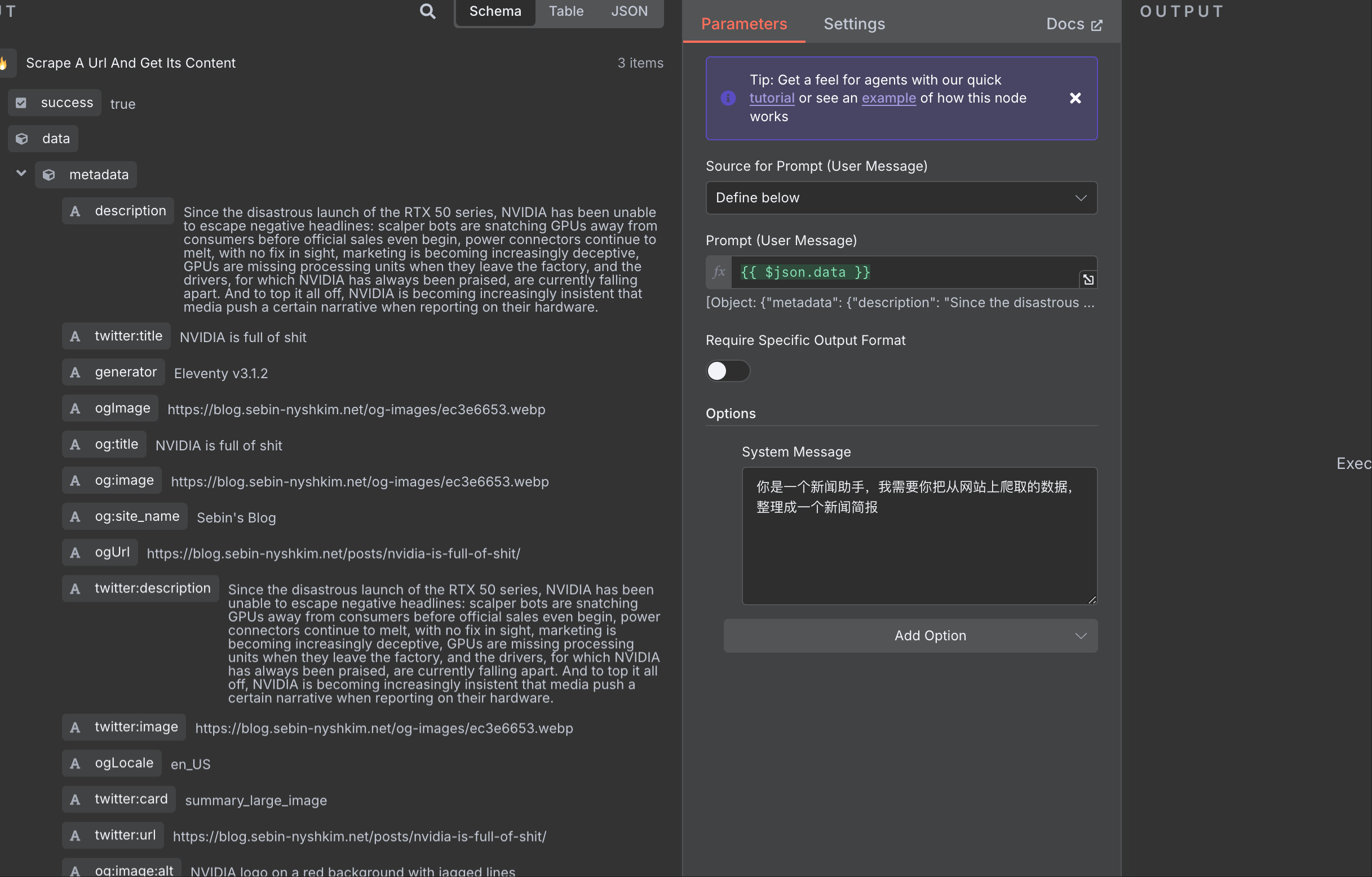Click the Firecrawl flame icon beside Scrape node title
This screenshot has width=1372, height=877.
tap(3, 63)
